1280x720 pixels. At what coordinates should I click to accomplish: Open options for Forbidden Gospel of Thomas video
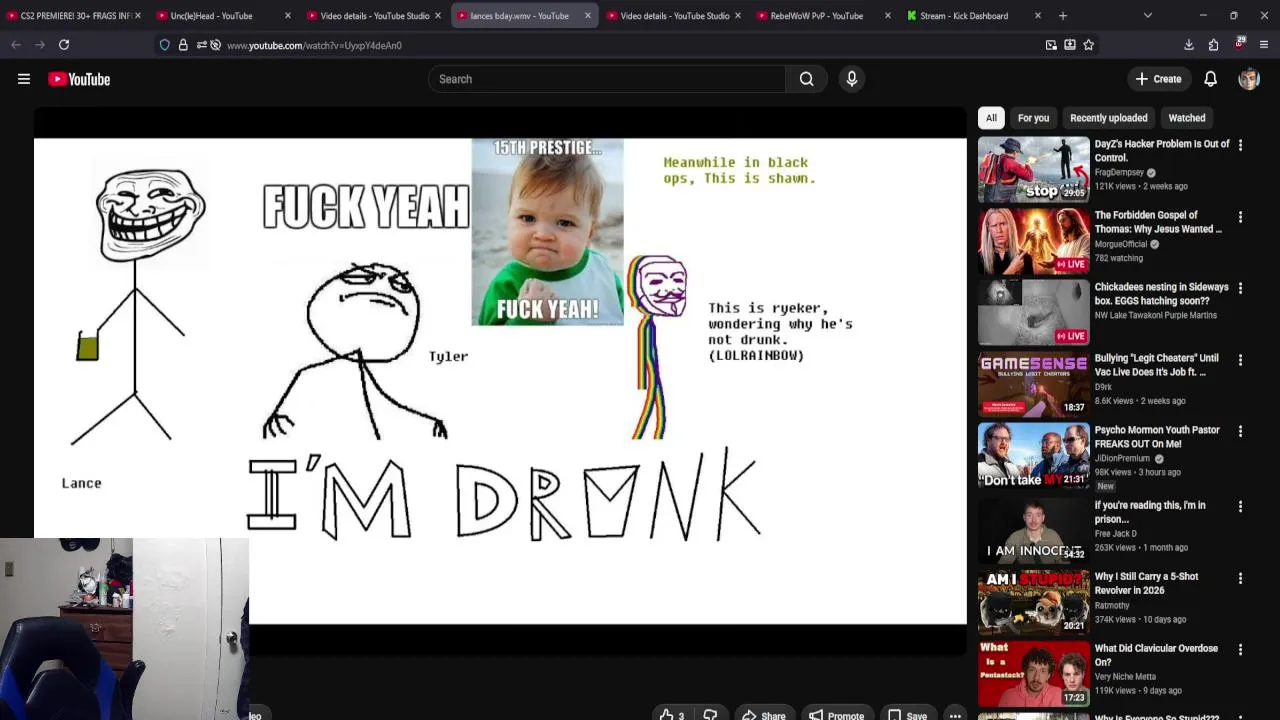click(1240, 217)
